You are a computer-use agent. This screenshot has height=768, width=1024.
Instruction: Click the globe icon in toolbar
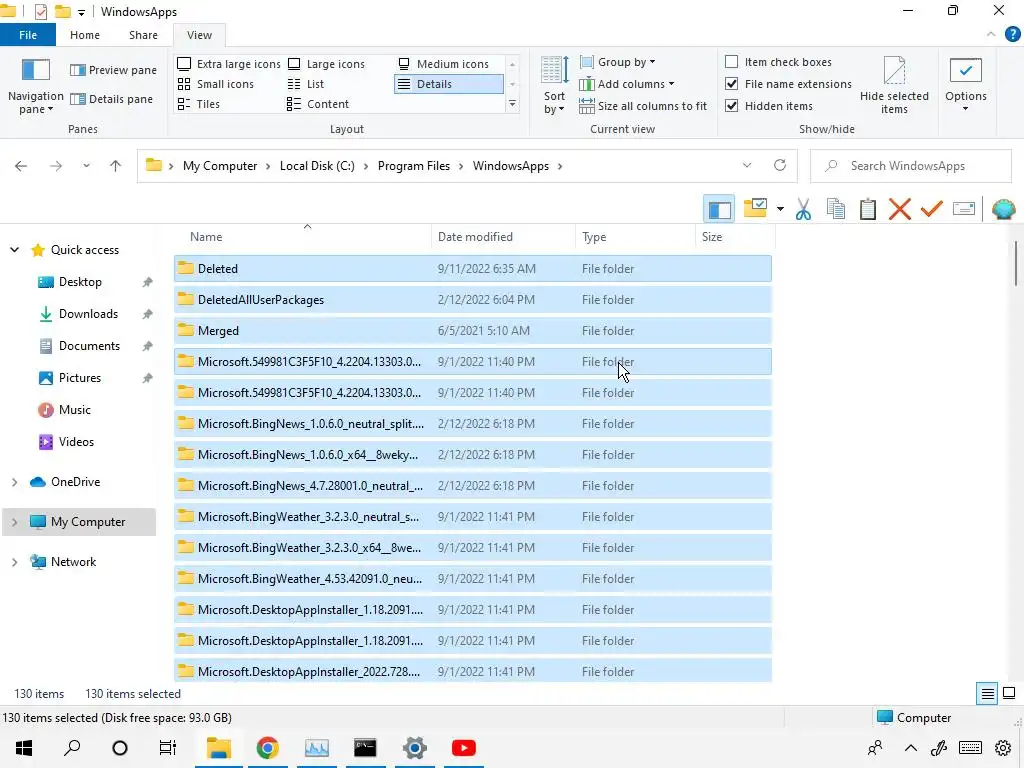pyautogui.click(x=1003, y=209)
